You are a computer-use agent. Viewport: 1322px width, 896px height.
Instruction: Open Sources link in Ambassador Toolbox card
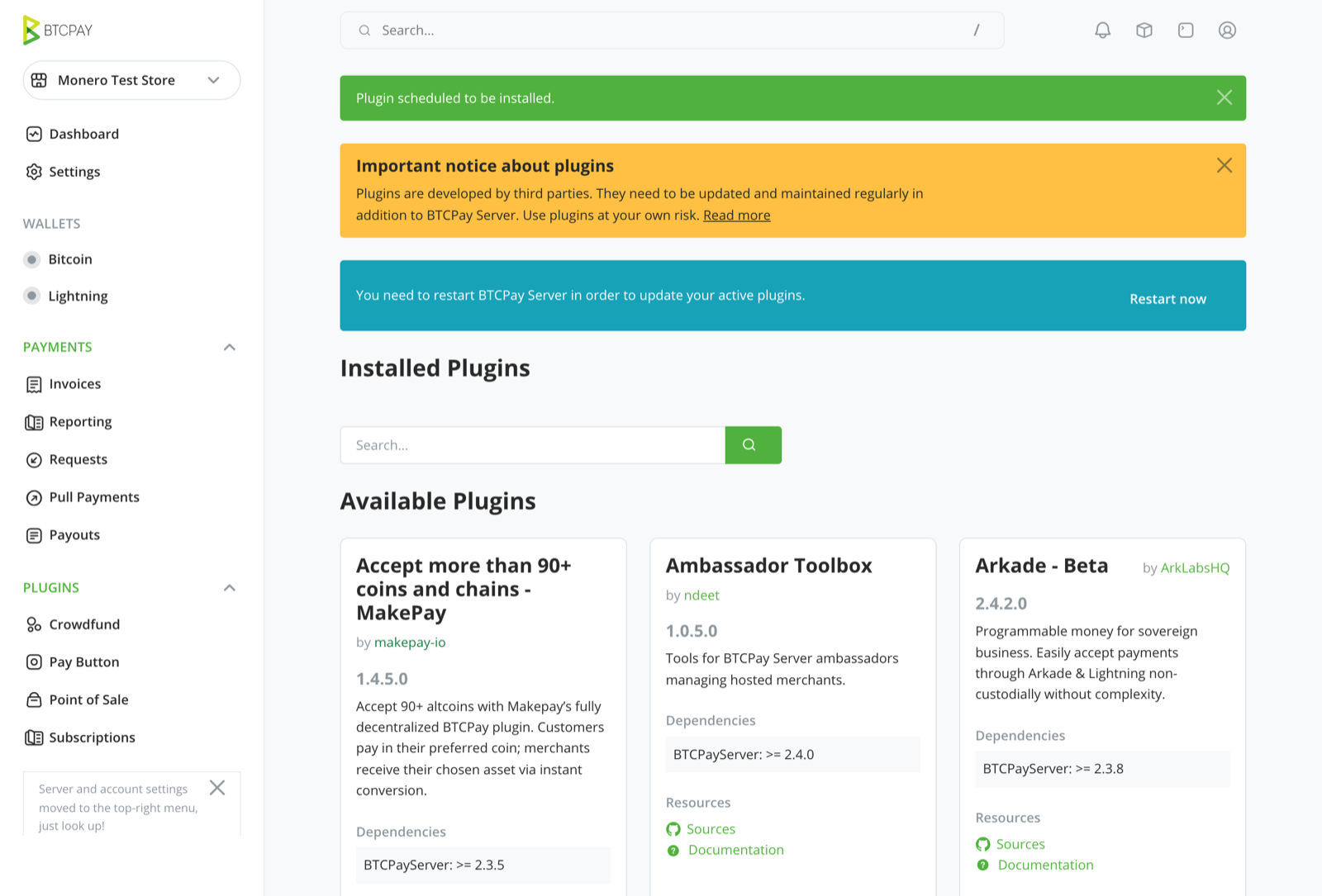[711, 829]
